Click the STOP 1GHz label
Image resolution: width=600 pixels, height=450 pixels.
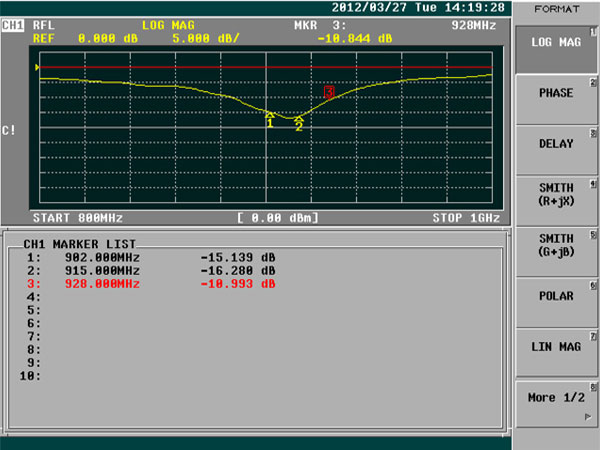tap(466, 218)
